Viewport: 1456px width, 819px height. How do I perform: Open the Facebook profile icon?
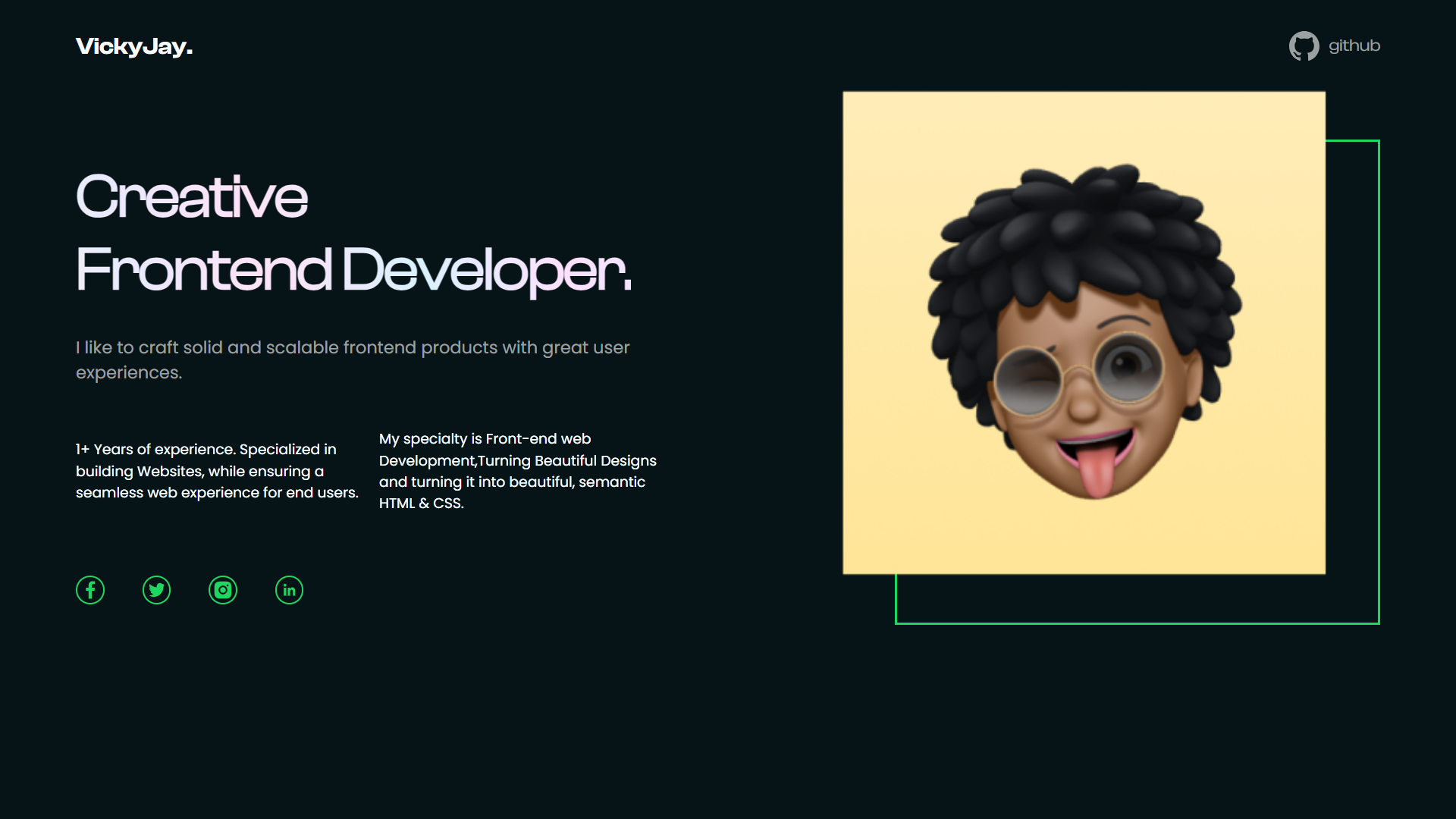[90, 590]
